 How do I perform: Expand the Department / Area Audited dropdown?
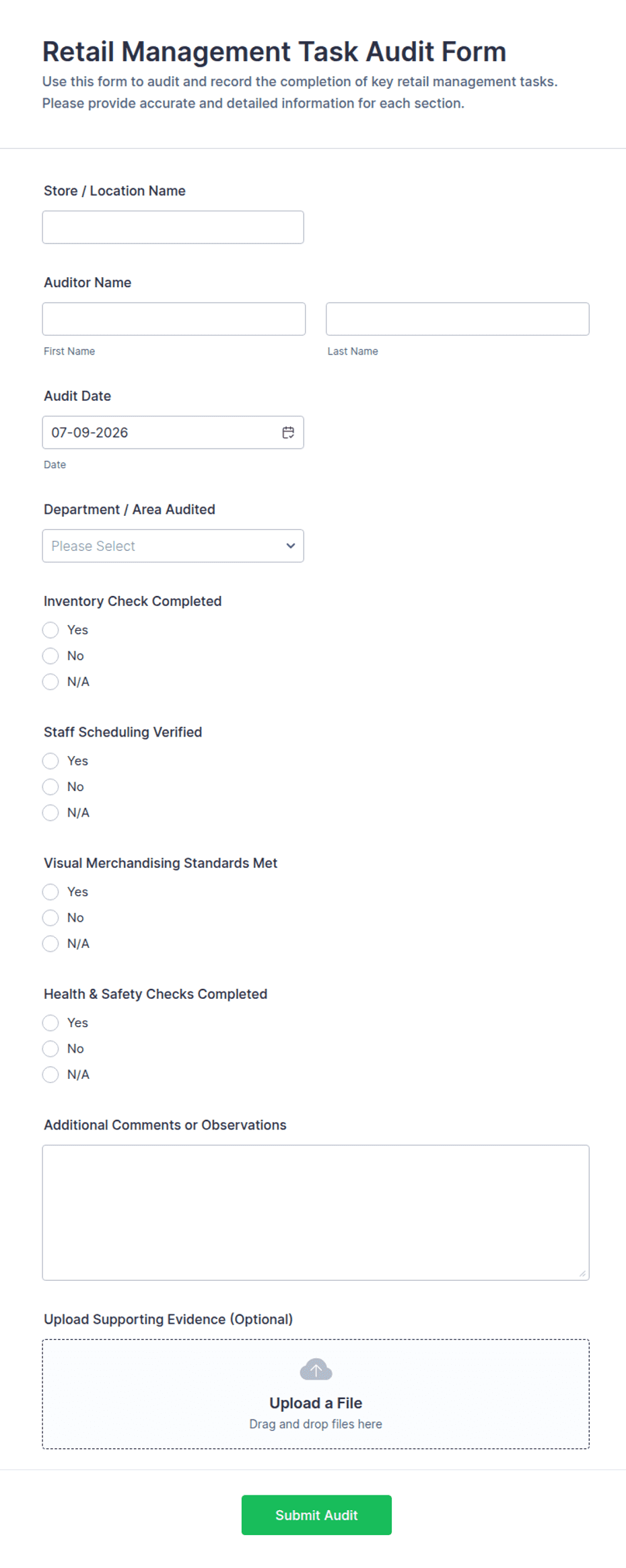tap(173, 546)
